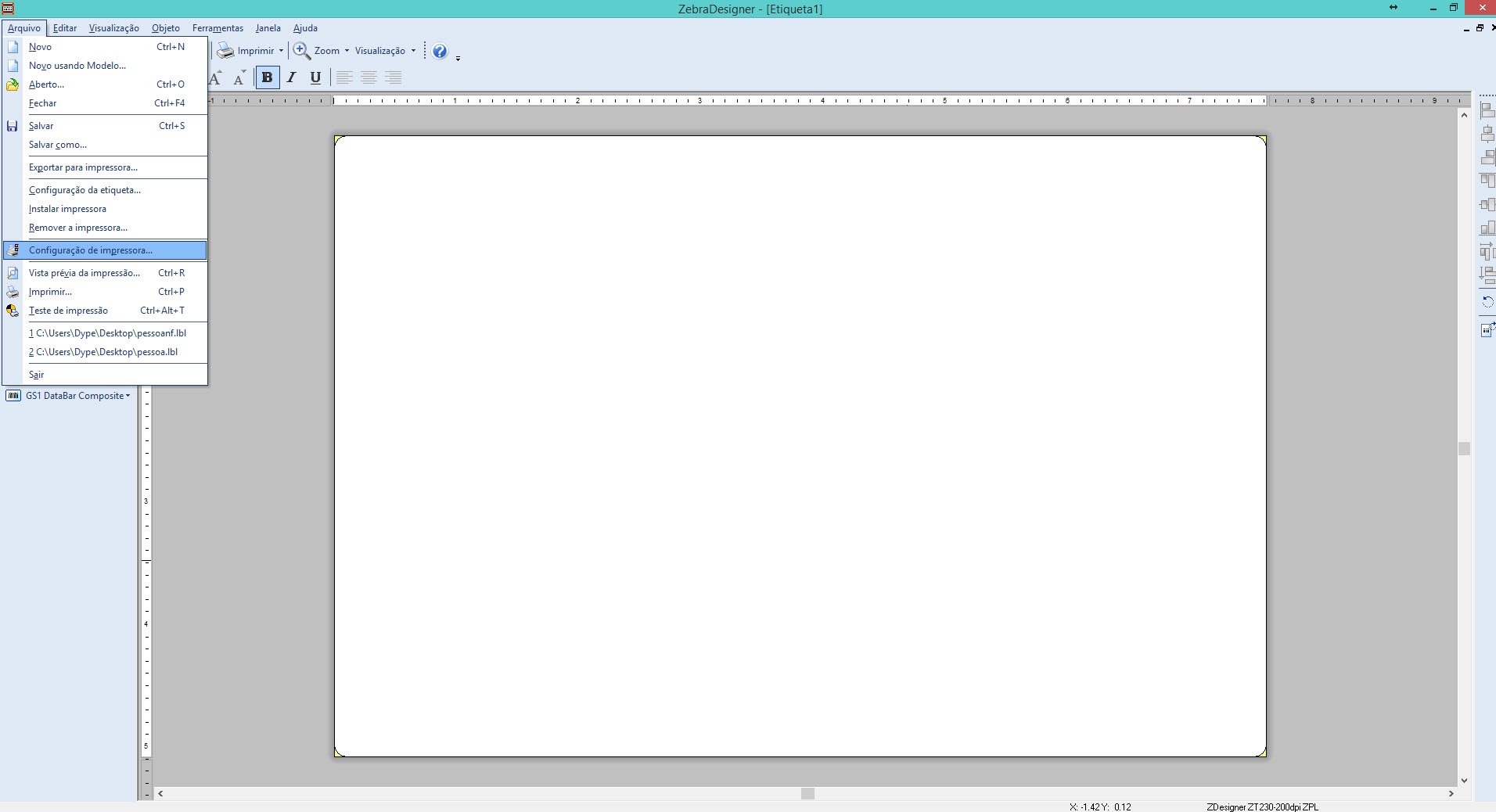
Task: Open the Janela menu
Action: click(268, 28)
